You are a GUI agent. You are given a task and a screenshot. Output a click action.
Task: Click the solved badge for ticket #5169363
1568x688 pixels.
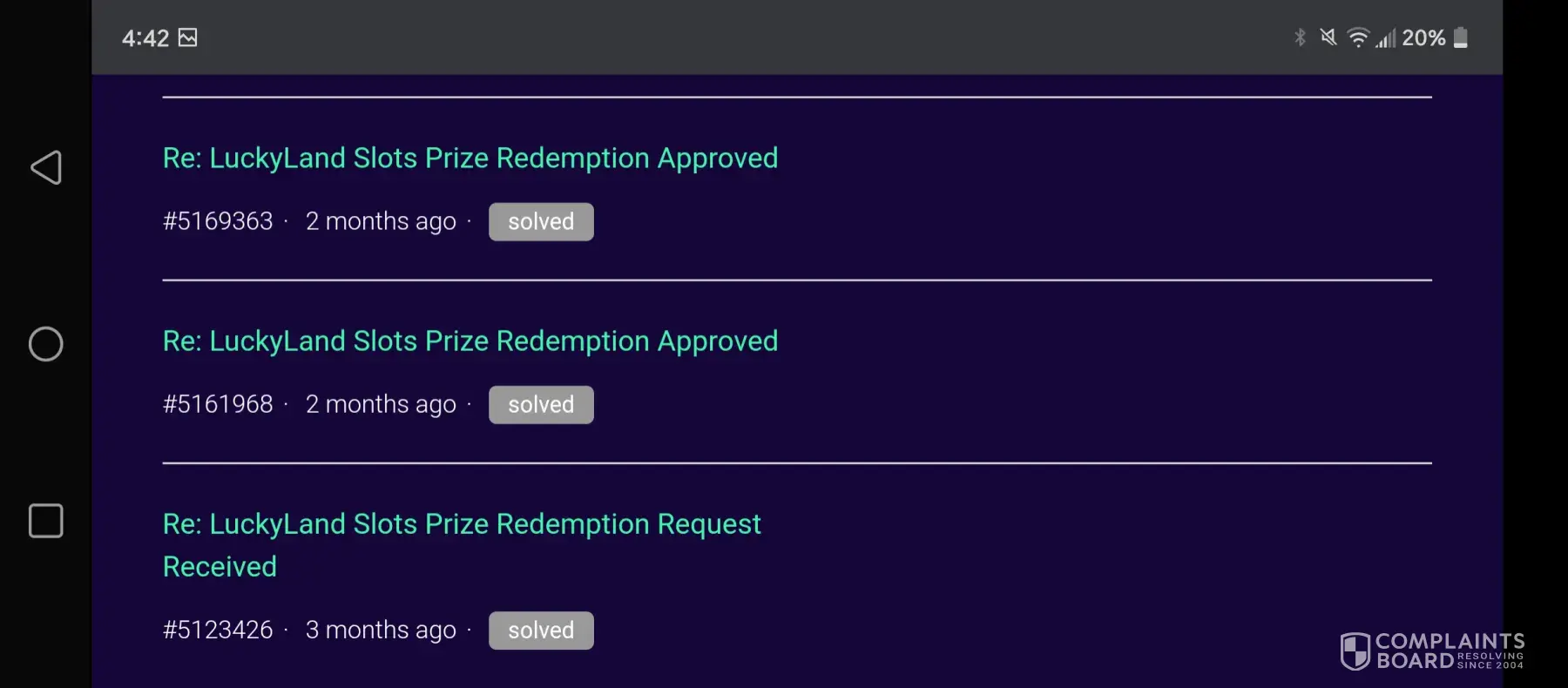point(541,222)
